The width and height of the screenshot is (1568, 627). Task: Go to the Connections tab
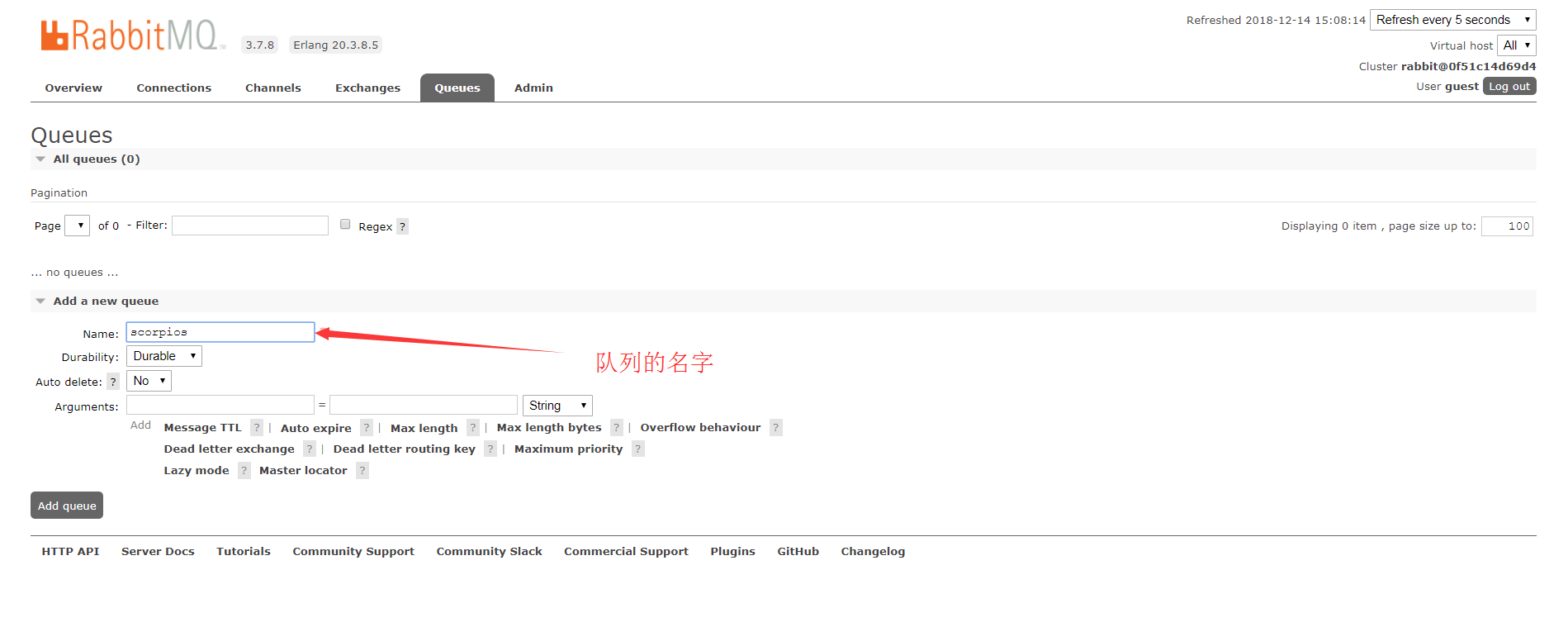click(173, 88)
